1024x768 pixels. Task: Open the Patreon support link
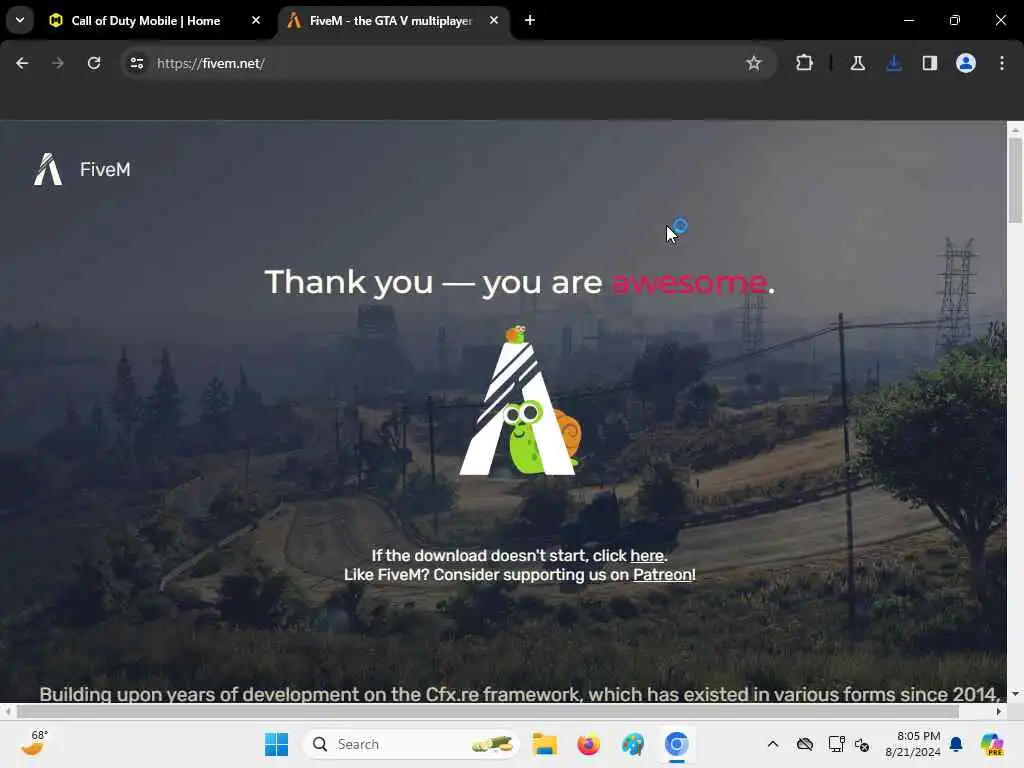click(662, 575)
